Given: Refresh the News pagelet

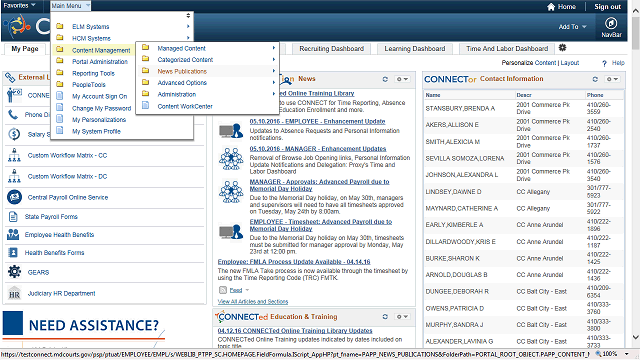Looking at the screenshot, I should click(x=385, y=79).
